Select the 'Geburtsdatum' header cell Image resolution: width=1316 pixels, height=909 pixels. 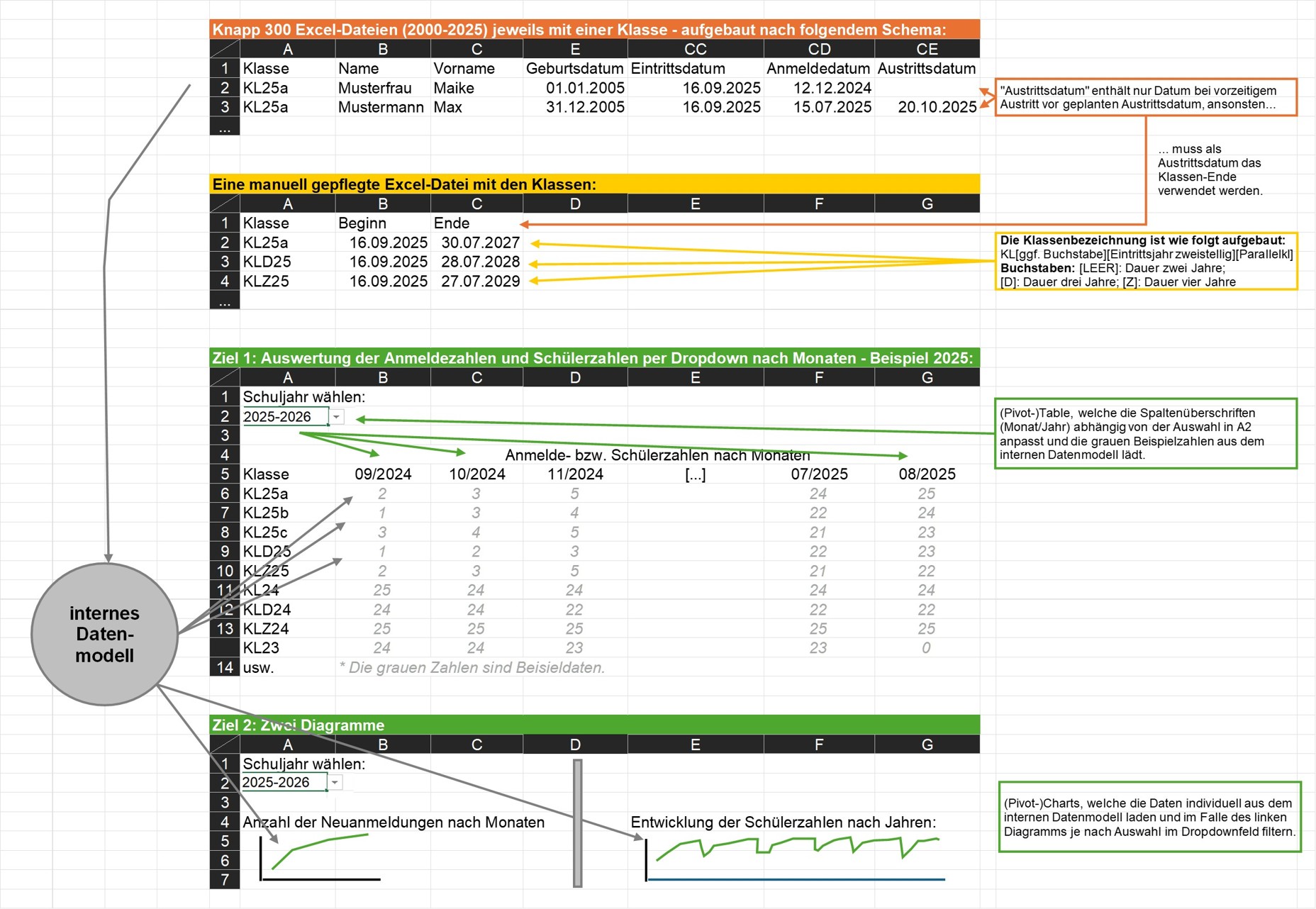[x=575, y=69]
